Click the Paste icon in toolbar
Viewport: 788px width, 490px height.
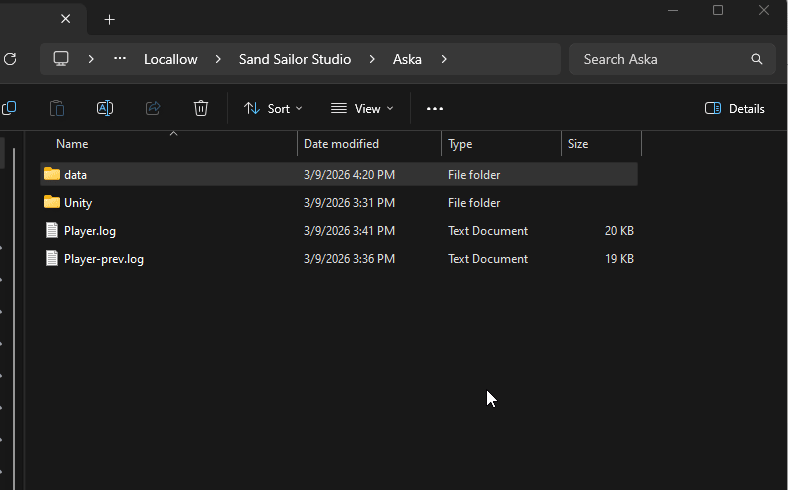pos(57,108)
